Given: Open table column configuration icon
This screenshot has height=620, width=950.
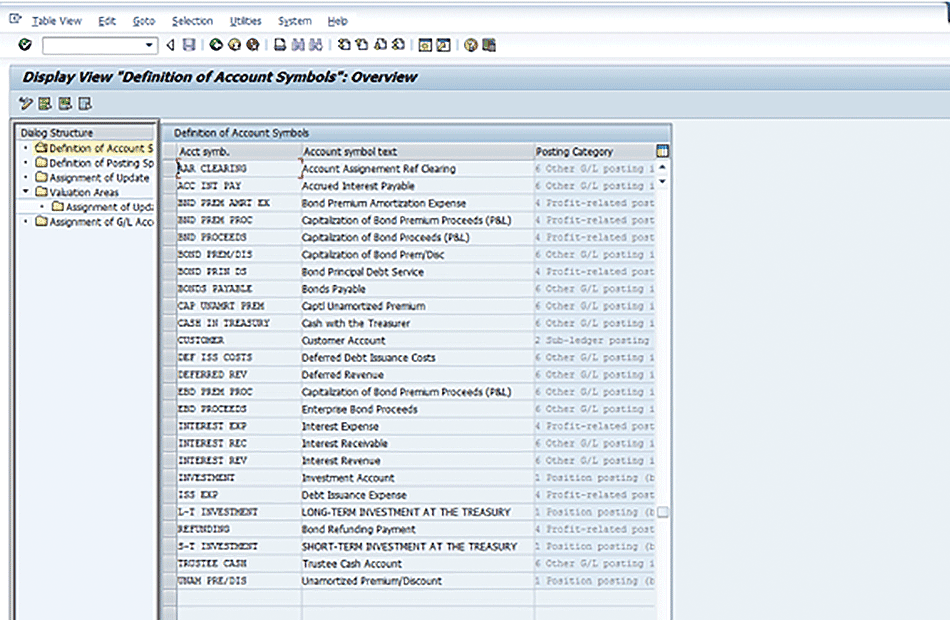Looking at the screenshot, I should point(662,151).
